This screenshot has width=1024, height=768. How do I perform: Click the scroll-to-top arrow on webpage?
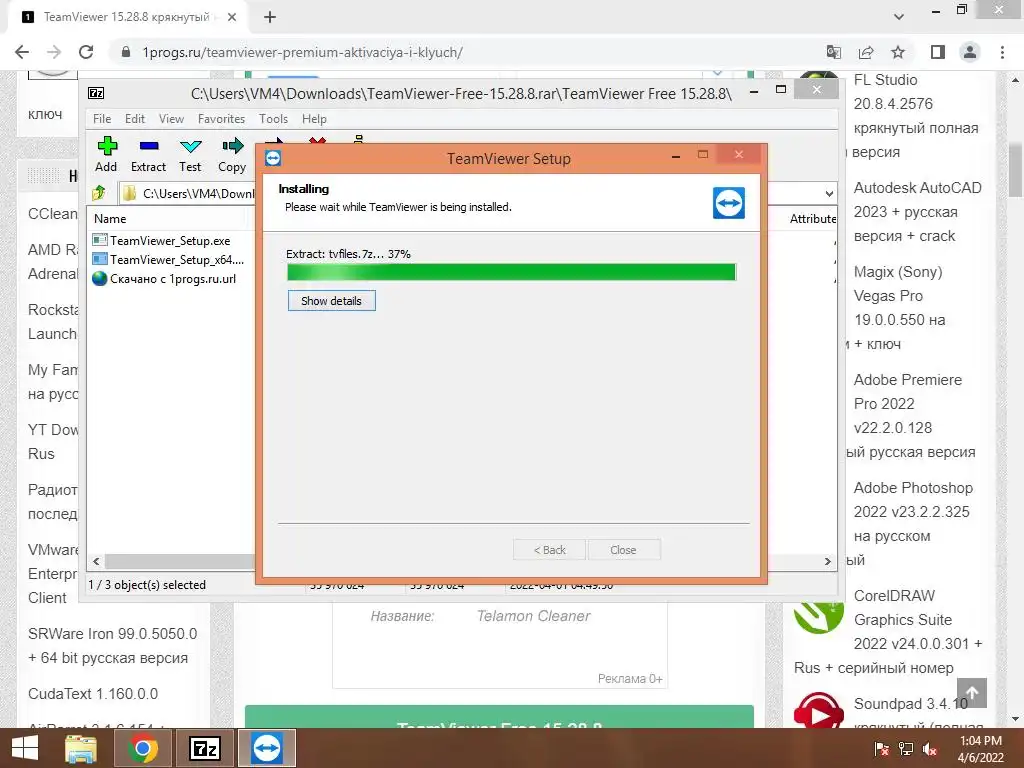coord(972,693)
